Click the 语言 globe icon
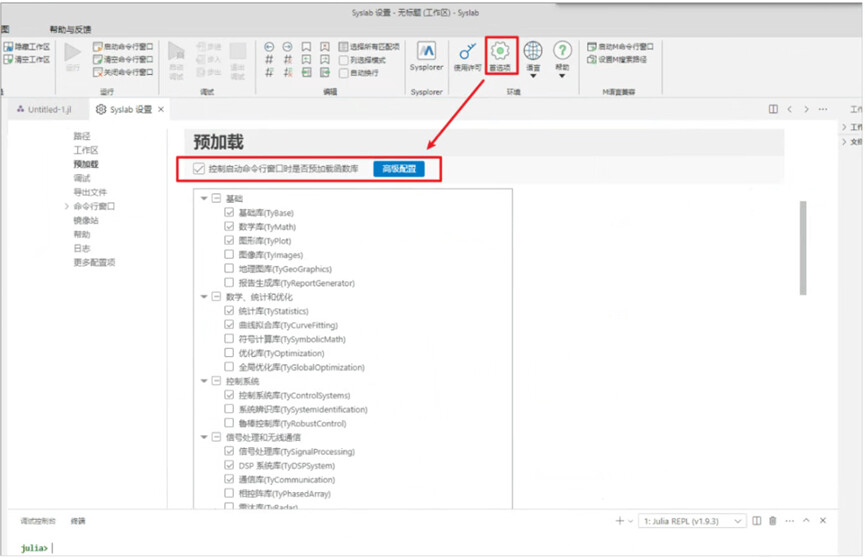This screenshot has height=558, width=865. [532, 51]
